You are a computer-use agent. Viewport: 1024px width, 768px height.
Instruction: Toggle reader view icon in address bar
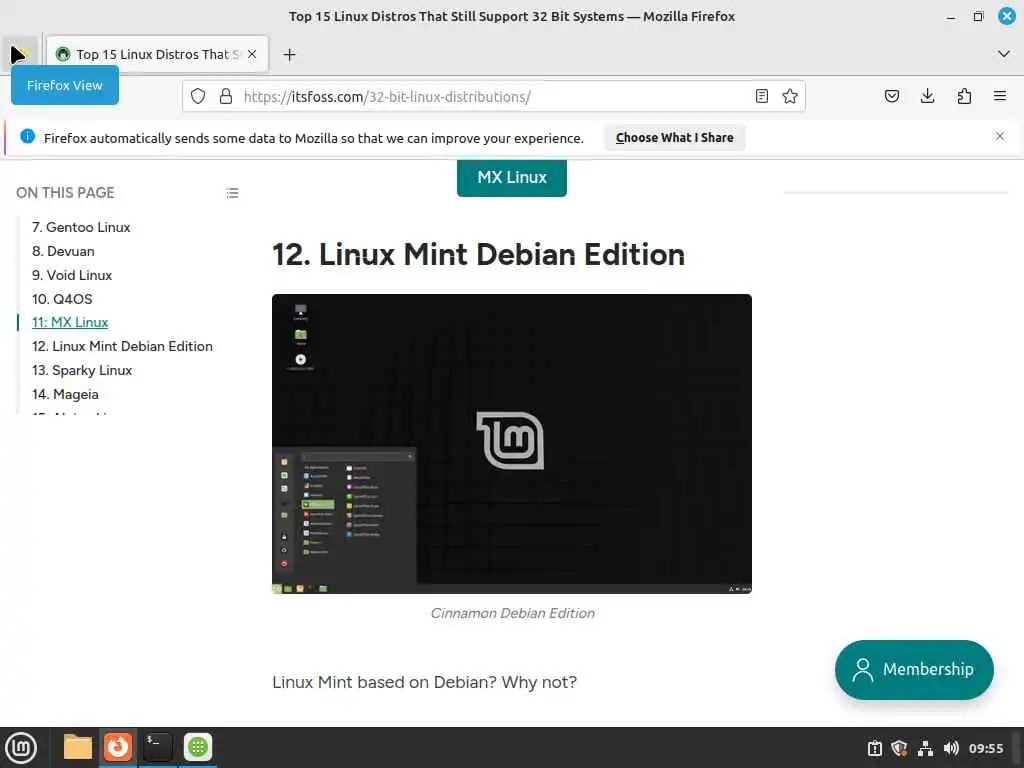[x=761, y=97]
